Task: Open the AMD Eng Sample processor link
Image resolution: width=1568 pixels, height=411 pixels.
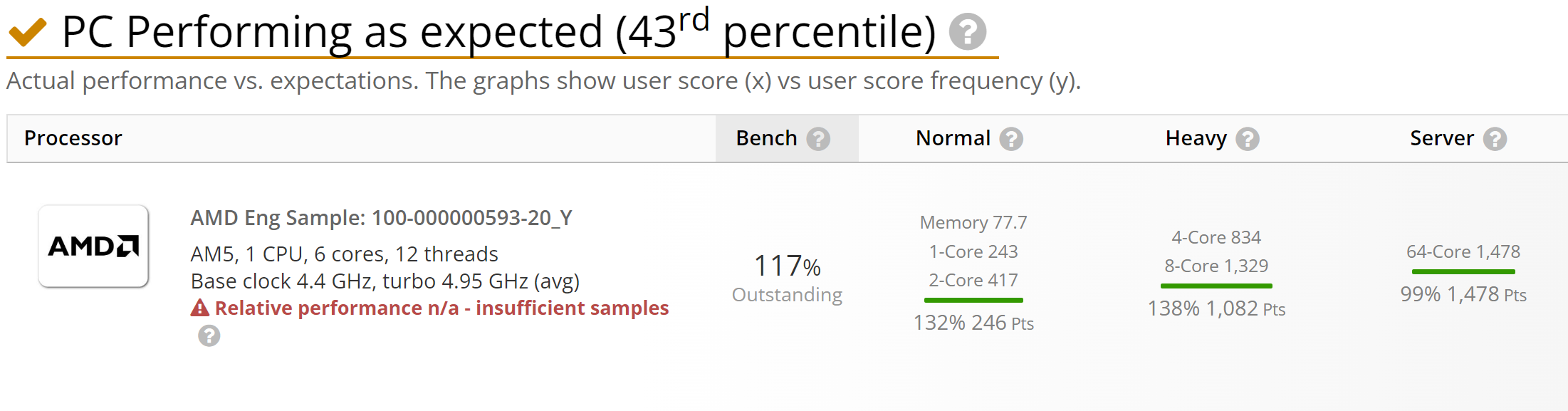Action: pos(383,218)
